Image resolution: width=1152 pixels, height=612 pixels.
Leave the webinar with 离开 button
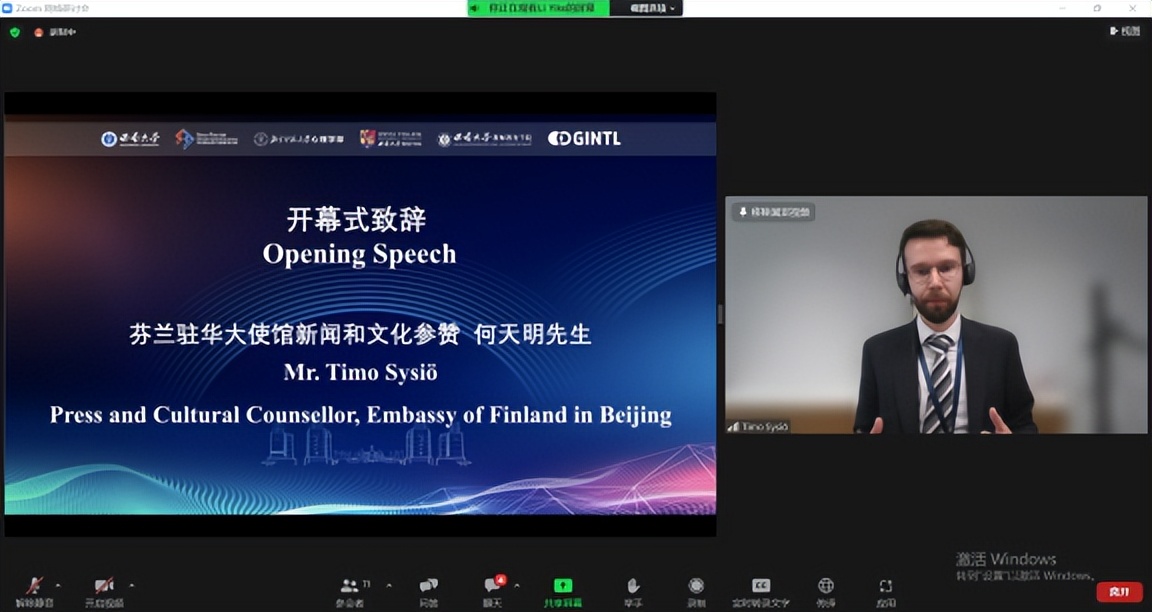tap(1119, 591)
